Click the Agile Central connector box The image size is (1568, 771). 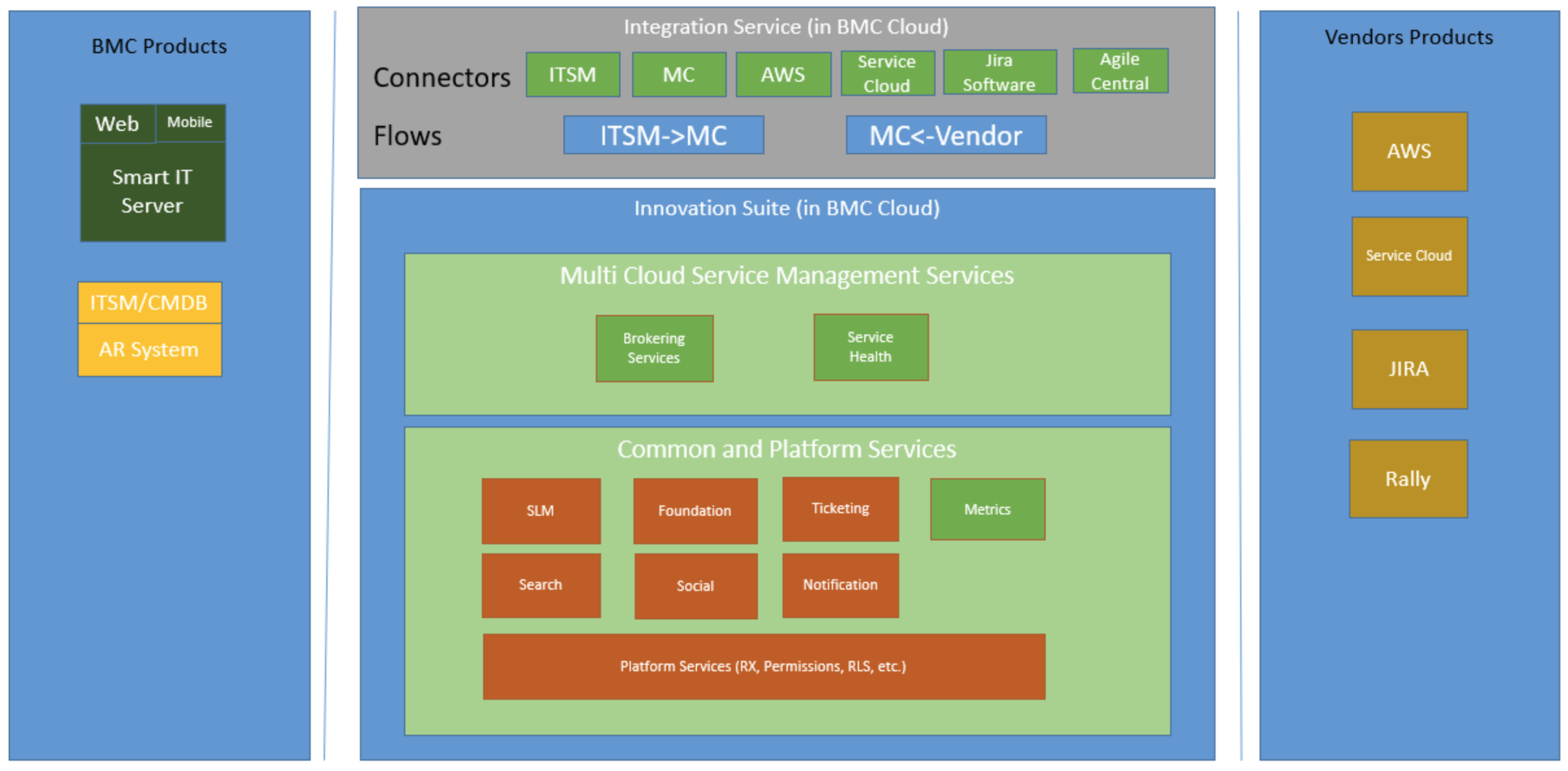point(1120,71)
